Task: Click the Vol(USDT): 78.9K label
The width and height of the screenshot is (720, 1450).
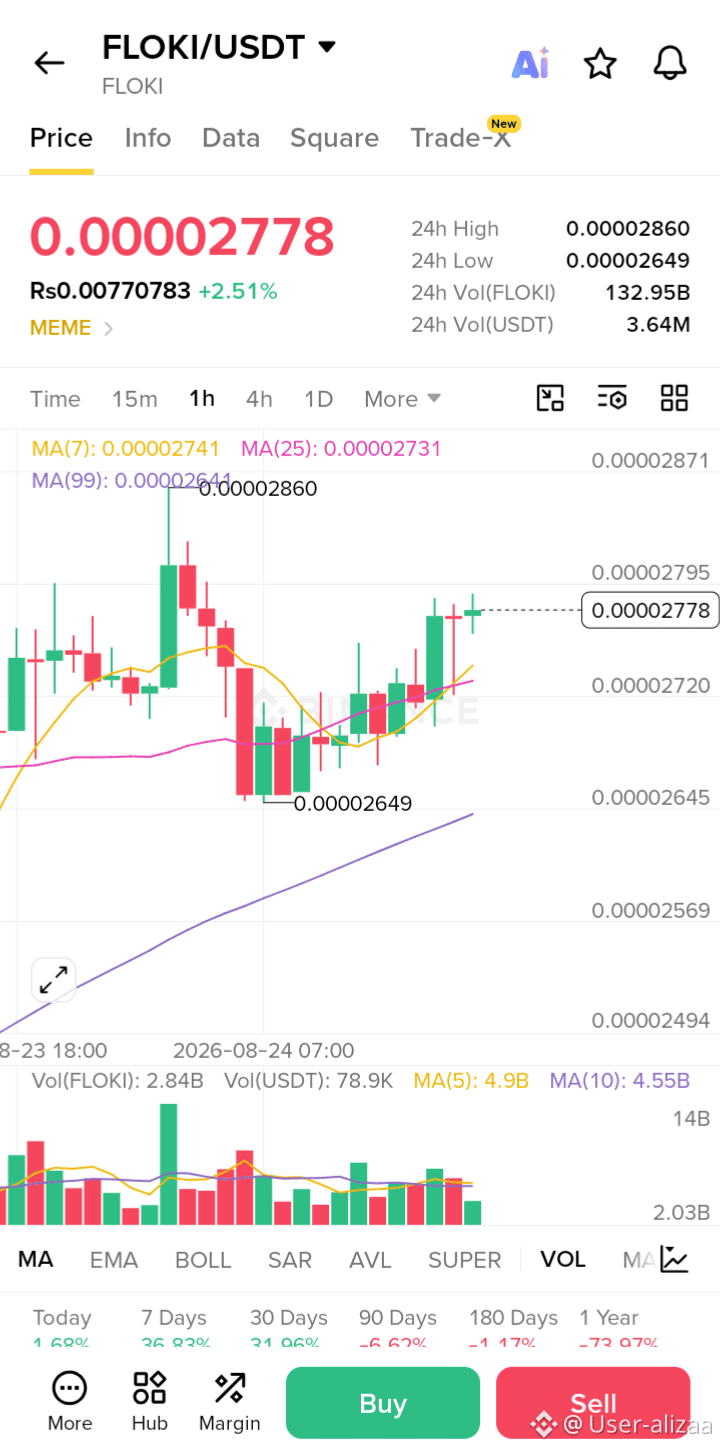Action: 309,1081
